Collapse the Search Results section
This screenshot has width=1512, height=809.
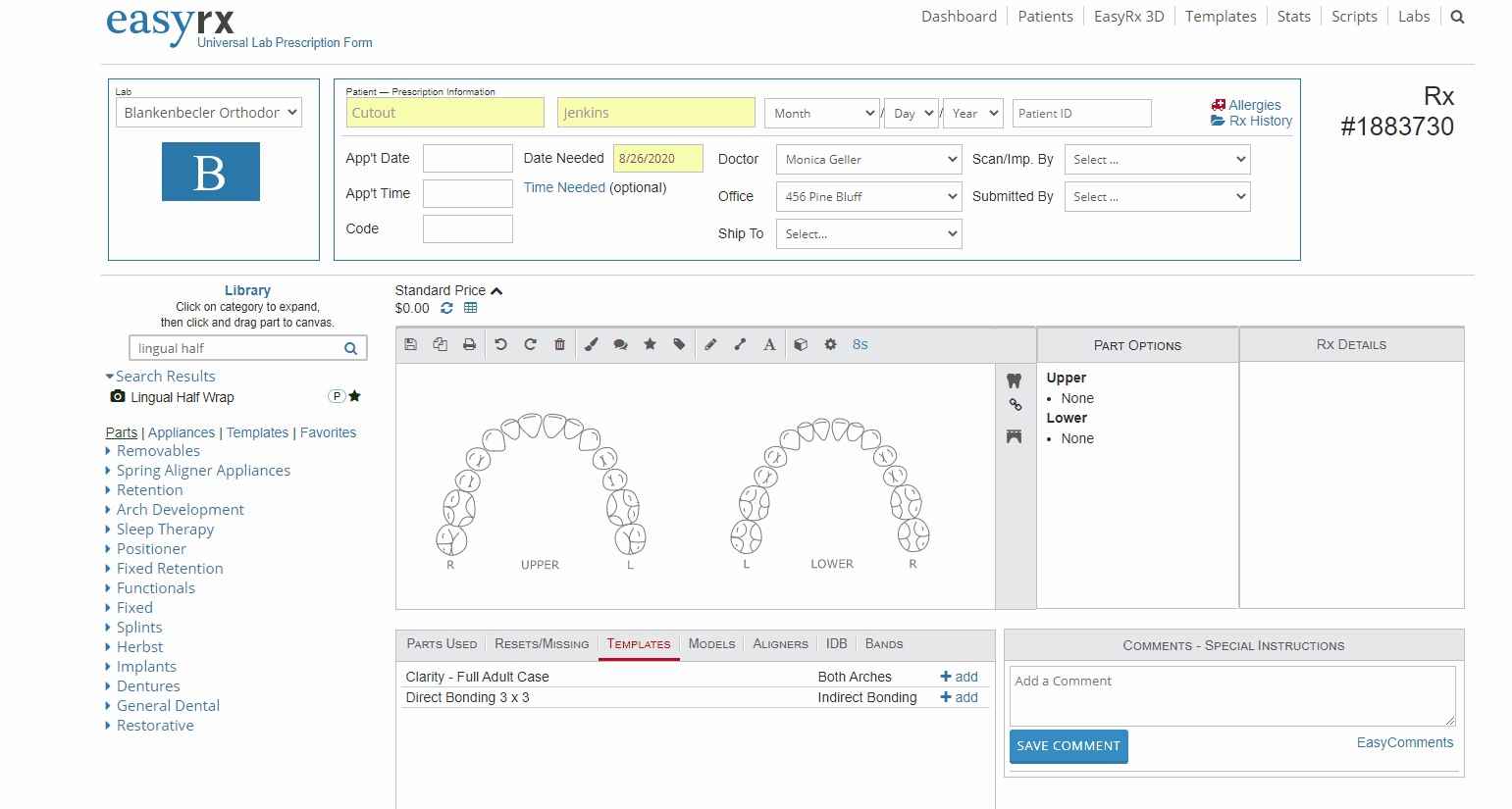coord(110,377)
